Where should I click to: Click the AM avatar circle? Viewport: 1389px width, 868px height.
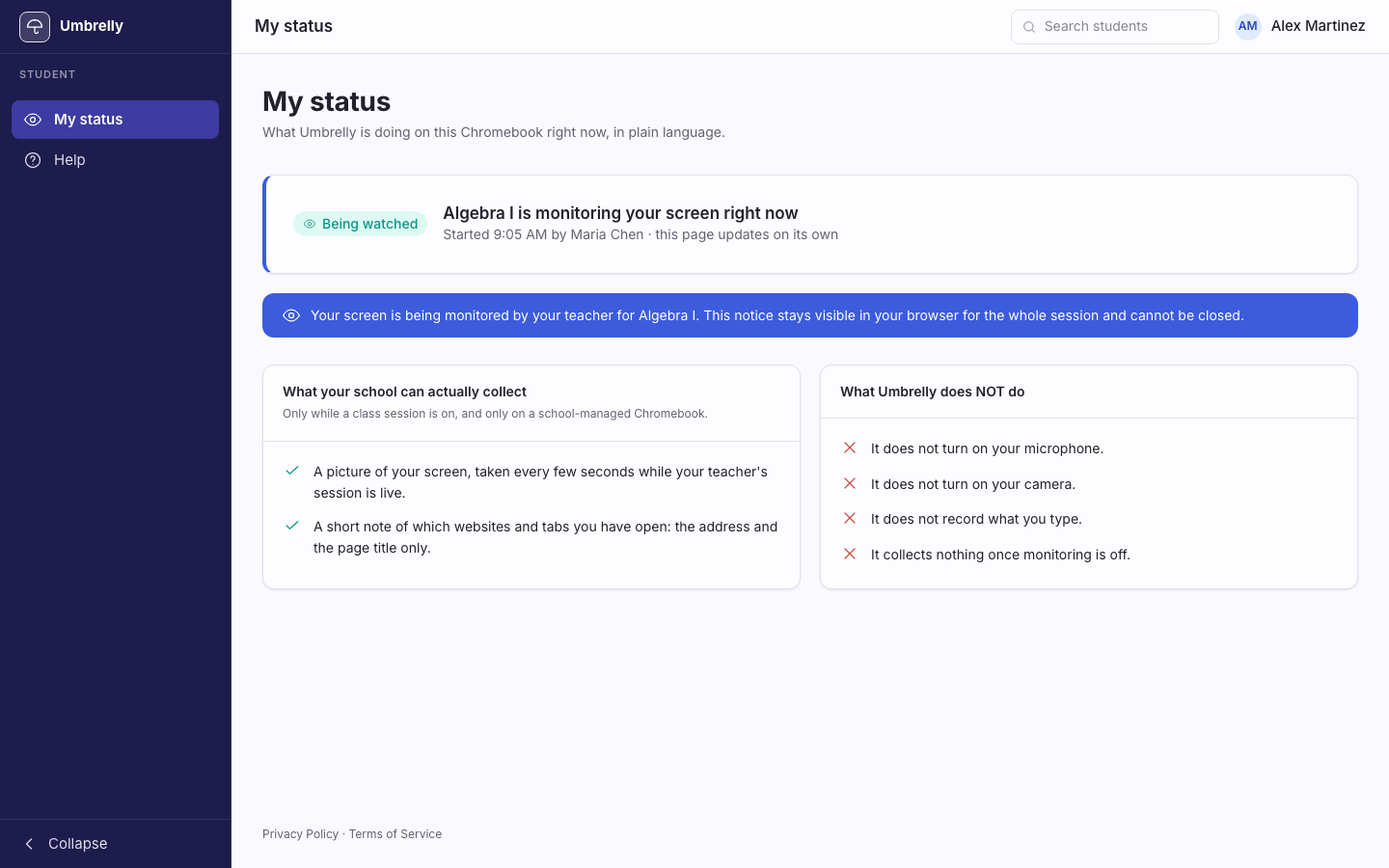[x=1248, y=27]
